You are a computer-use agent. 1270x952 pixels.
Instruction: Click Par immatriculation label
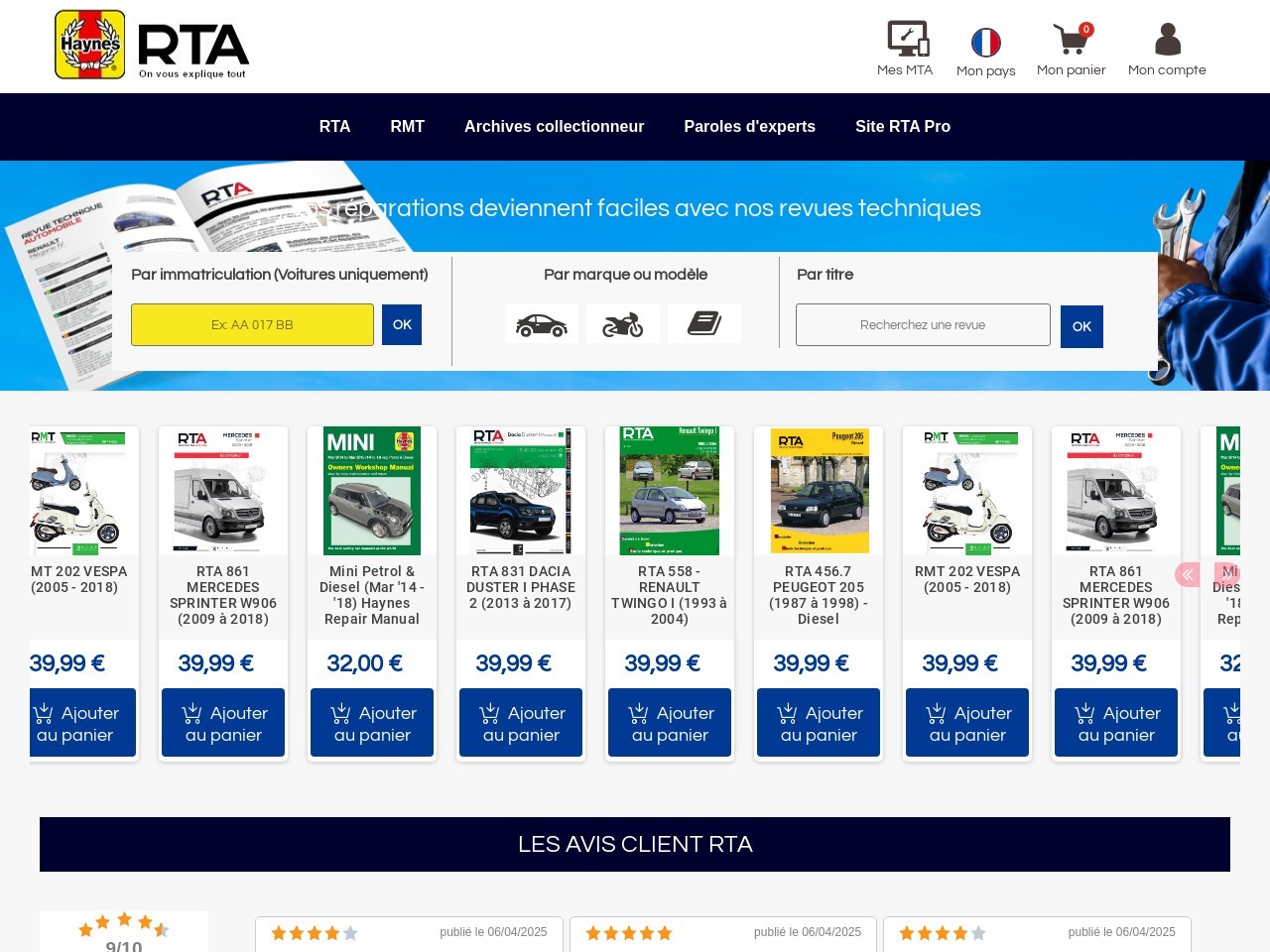pyautogui.click(x=280, y=275)
